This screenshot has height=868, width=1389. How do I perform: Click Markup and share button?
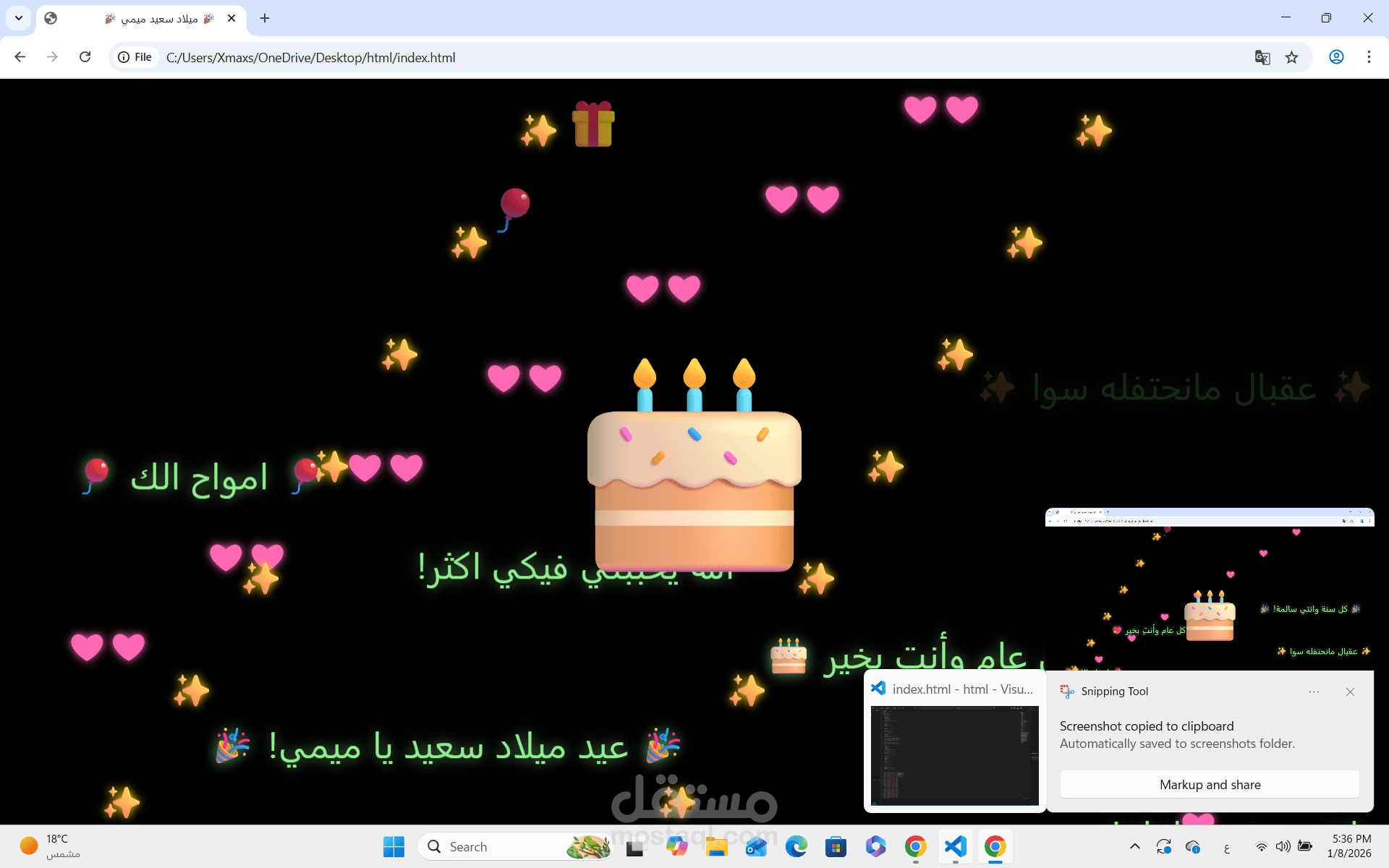coord(1210,784)
